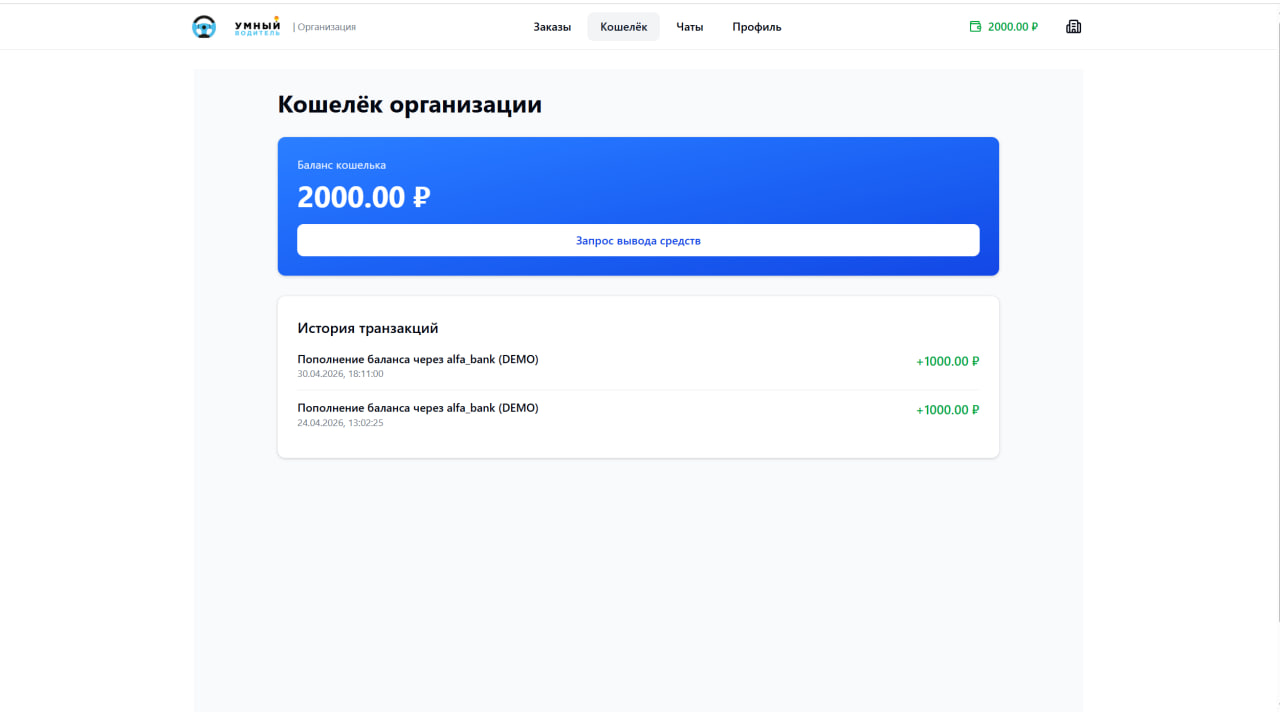
Task: Select the Кошелёк tab
Action: pos(624,27)
